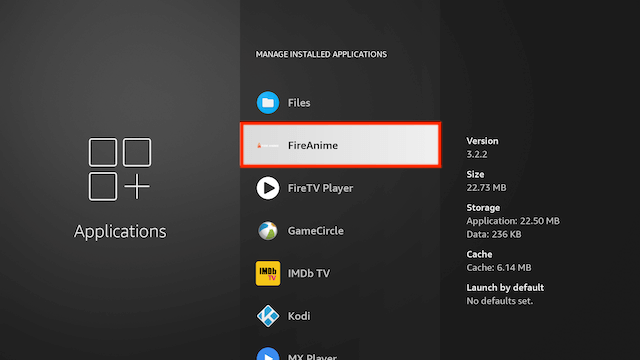The image size is (640, 360).
Task: Click the Version 3.2.2 info
Action: pos(482,147)
